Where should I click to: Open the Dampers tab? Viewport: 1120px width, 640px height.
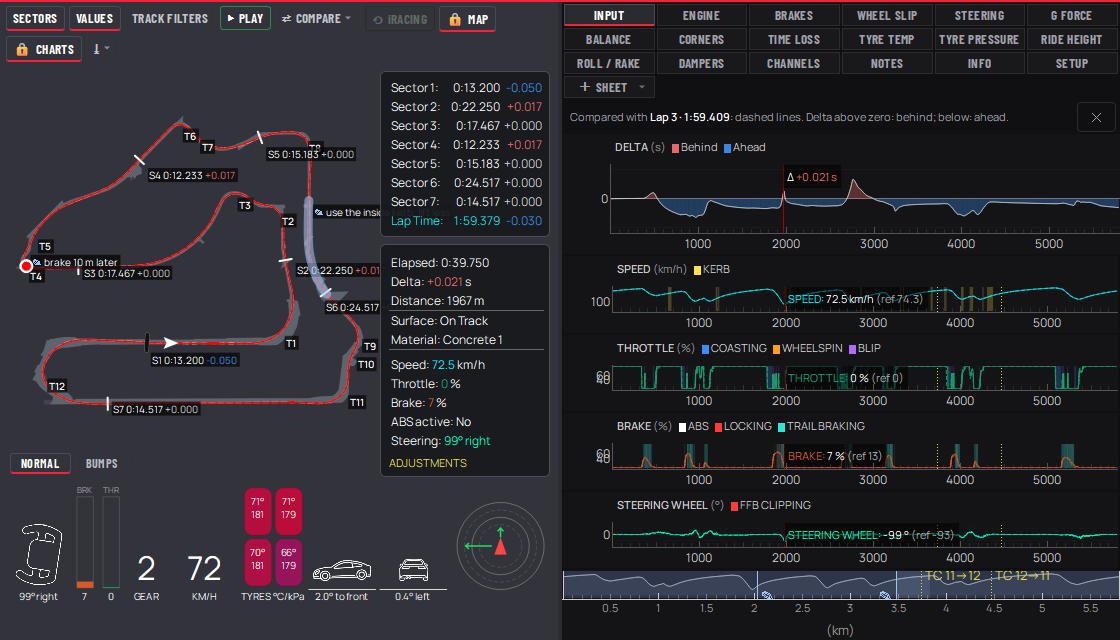tap(701, 63)
